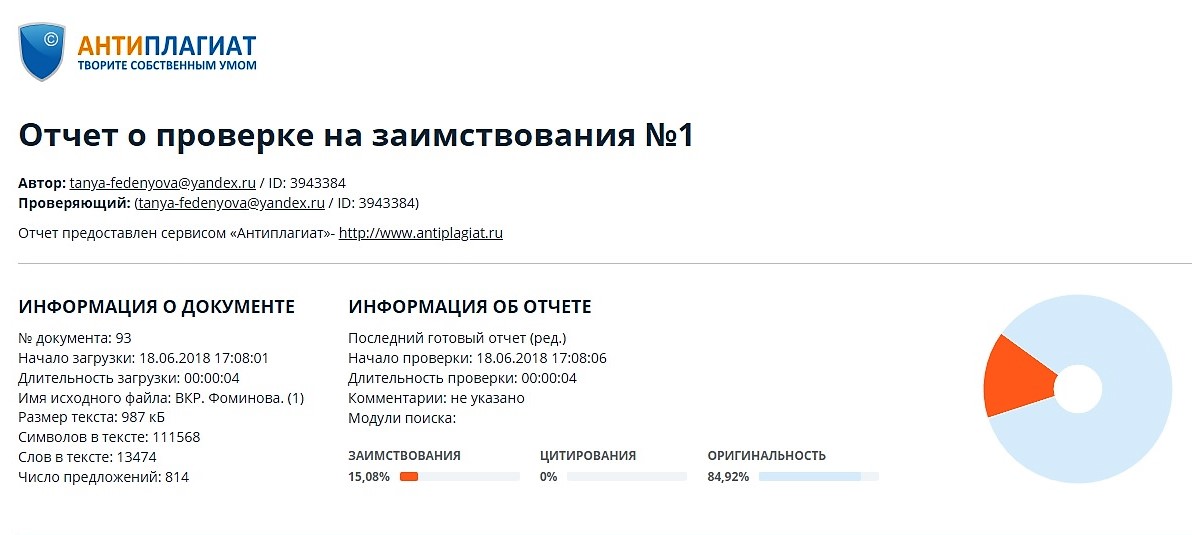Click the orange Заимствования progress bar
1192x535 pixels.
[409, 477]
